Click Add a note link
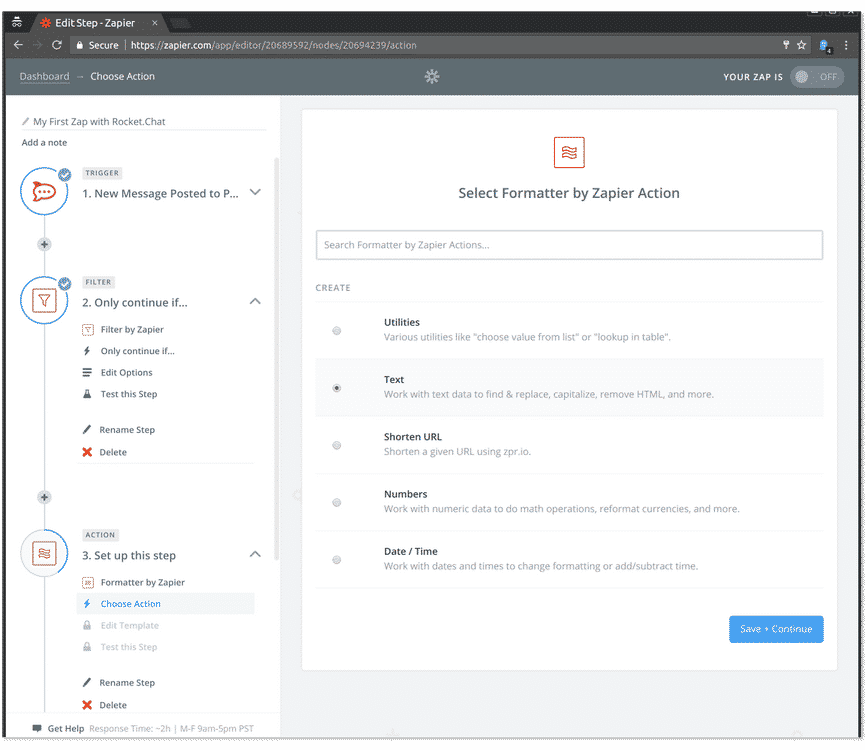 click(x=44, y=143)
